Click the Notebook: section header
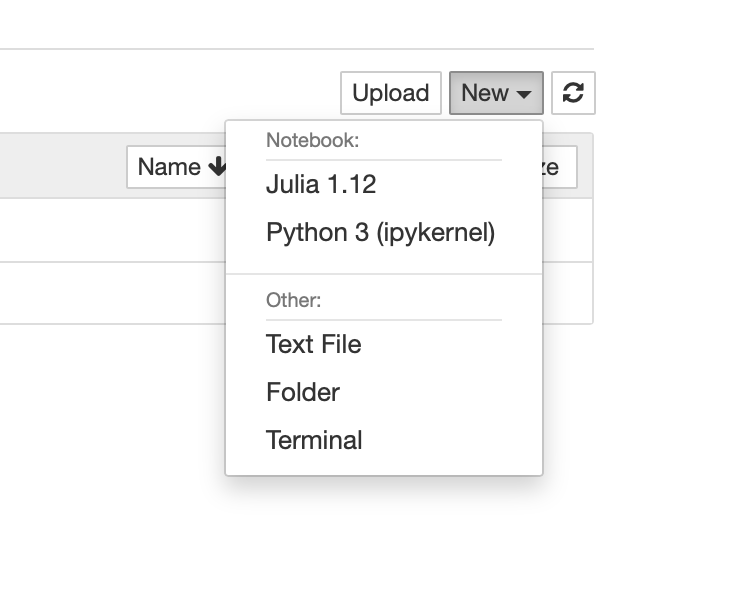 click(x=312, y=140)
